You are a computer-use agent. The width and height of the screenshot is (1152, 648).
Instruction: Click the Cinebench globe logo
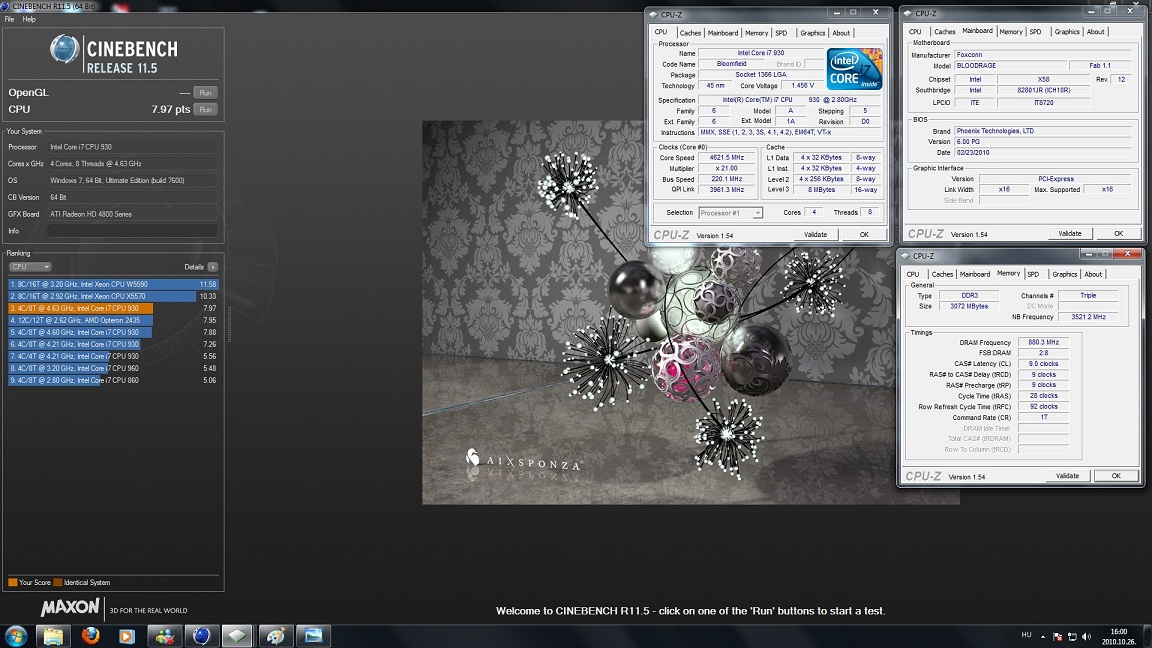pyautogui.click(x=64, y=49)
